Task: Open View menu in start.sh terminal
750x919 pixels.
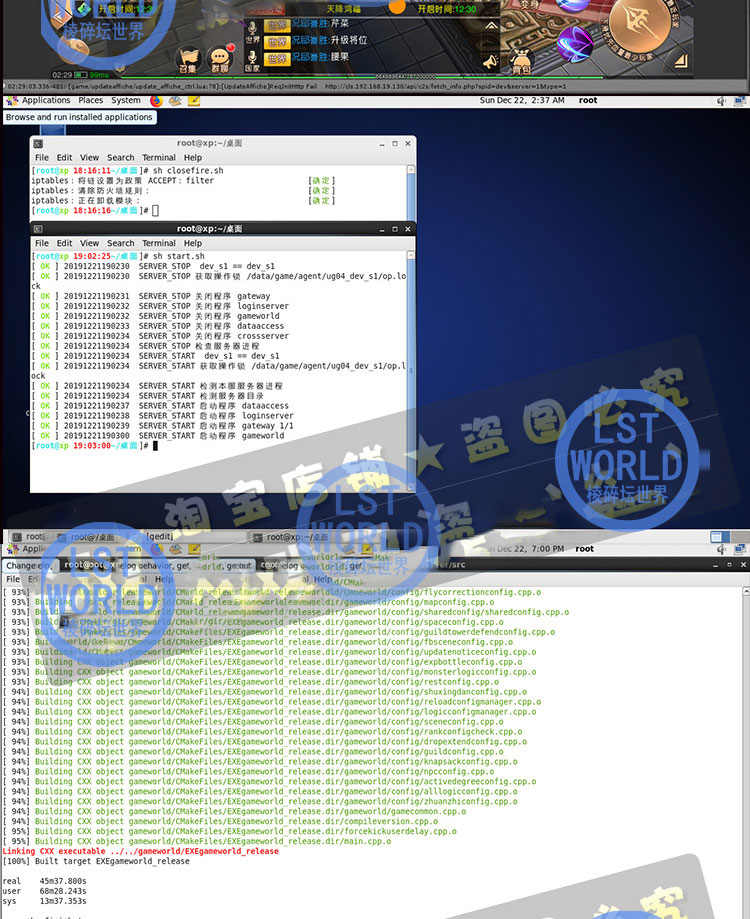Action: (89, 243)
